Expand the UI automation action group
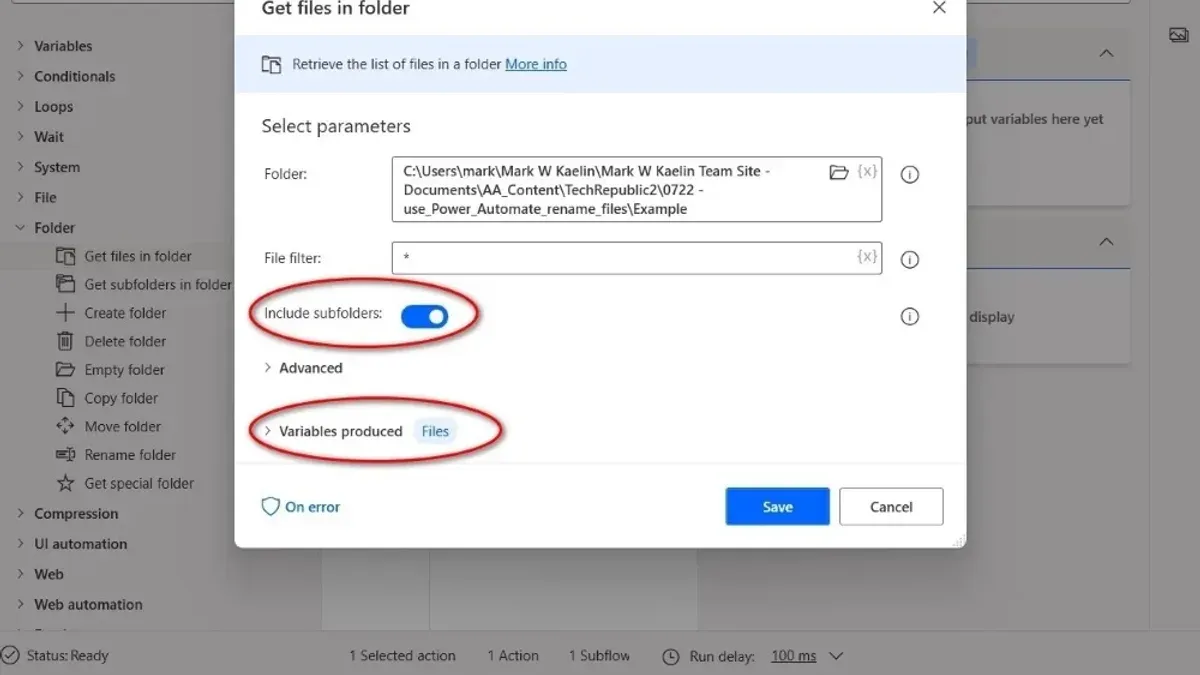This screenshot has width=1200, height=675. pos(20,544)
